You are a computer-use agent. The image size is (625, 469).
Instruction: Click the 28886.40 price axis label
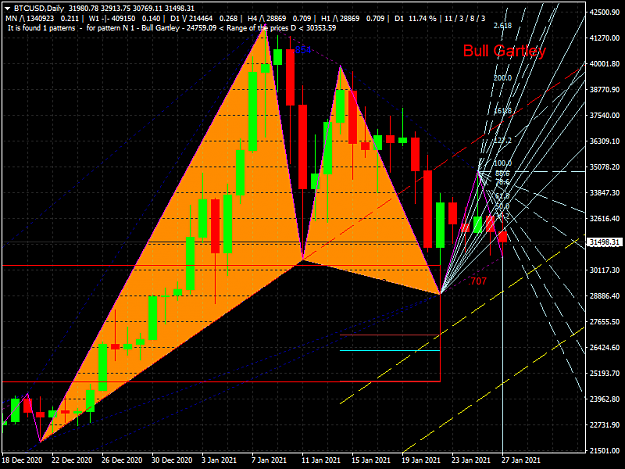[605, 296]
